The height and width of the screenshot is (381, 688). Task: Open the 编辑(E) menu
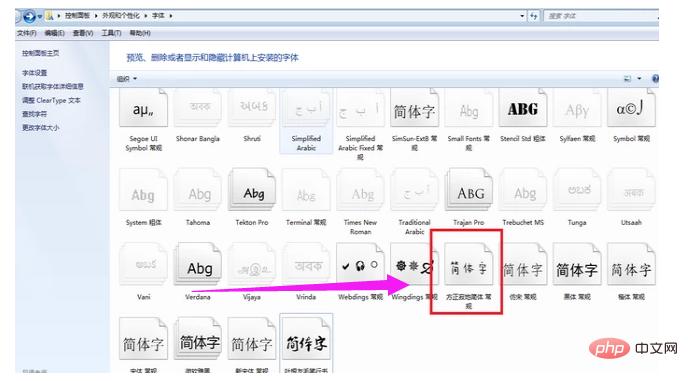54,33
